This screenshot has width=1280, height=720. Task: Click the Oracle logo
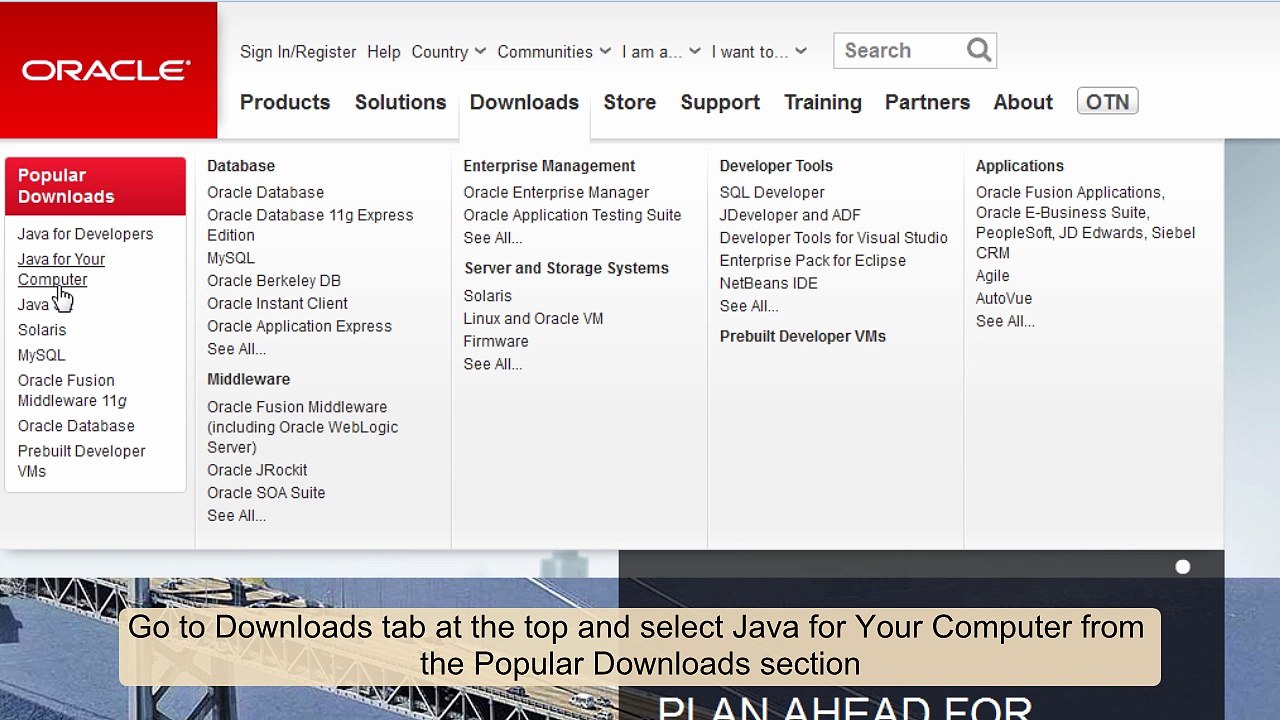point(106,70)
